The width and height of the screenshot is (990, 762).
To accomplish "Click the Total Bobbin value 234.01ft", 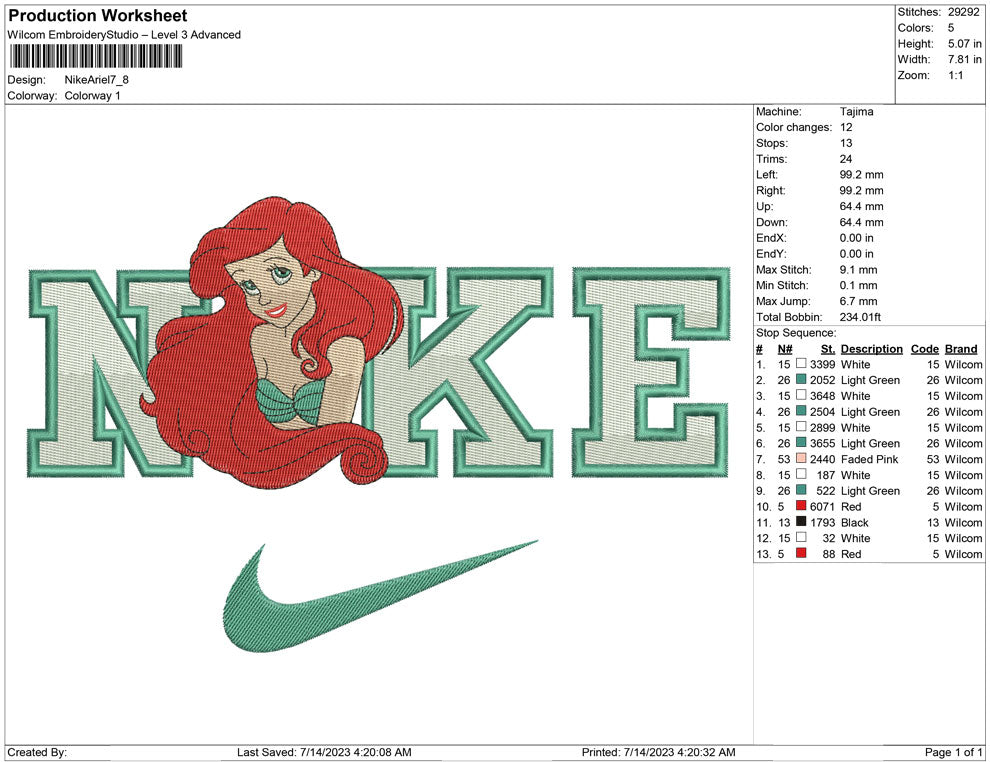I will (x=861, y=317).
